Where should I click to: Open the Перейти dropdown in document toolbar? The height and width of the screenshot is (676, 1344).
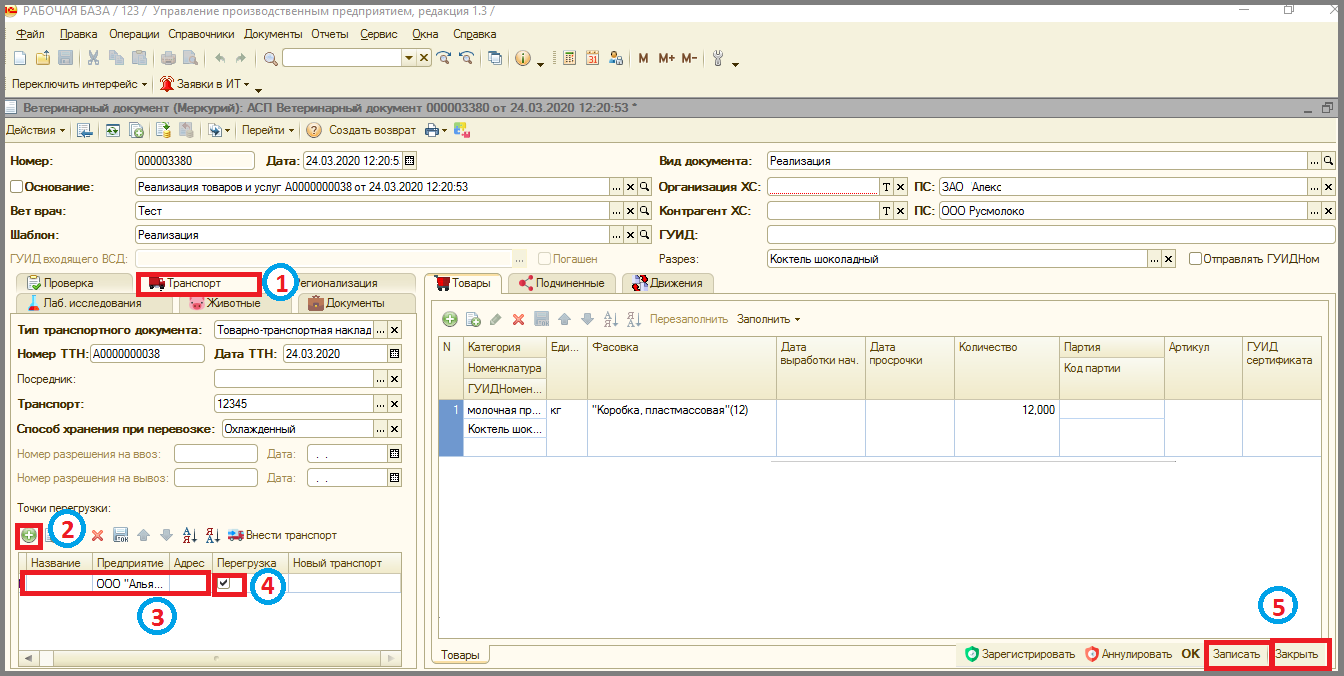point(268,130)
